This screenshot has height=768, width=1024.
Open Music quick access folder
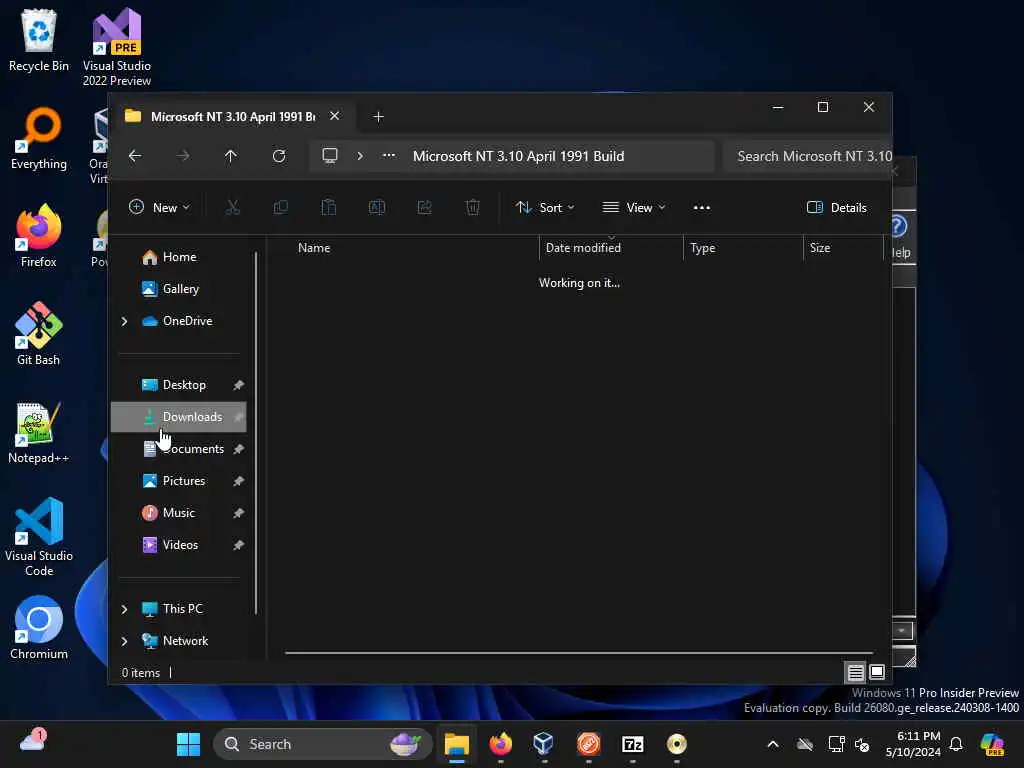(179, 513)
